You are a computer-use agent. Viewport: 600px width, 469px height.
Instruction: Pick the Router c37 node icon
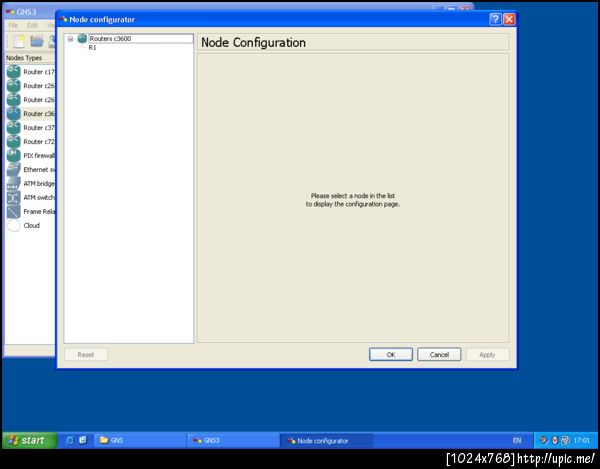(13, 128)
